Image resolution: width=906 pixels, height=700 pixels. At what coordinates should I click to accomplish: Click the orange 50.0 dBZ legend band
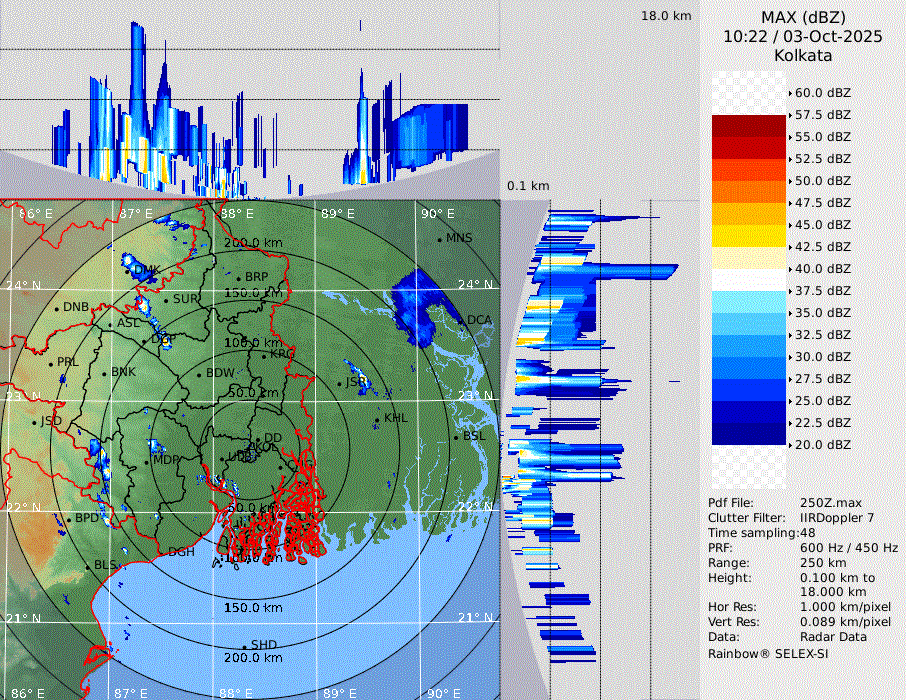point(749,192)
